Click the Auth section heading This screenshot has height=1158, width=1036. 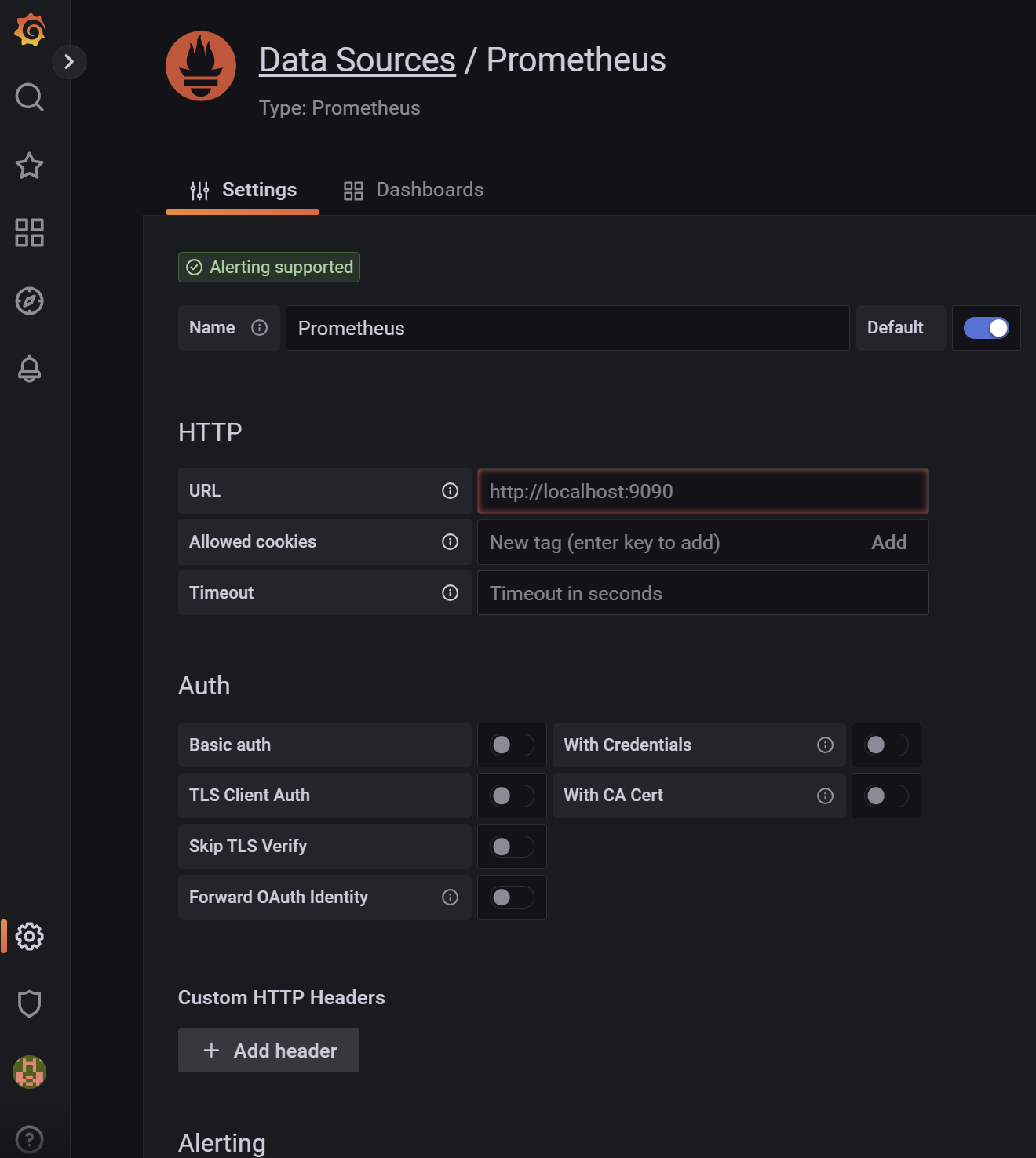[x=204, y=686]
